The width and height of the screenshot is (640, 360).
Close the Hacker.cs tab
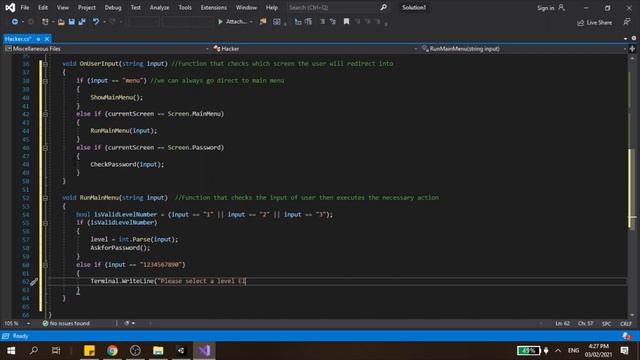point(47,39)
